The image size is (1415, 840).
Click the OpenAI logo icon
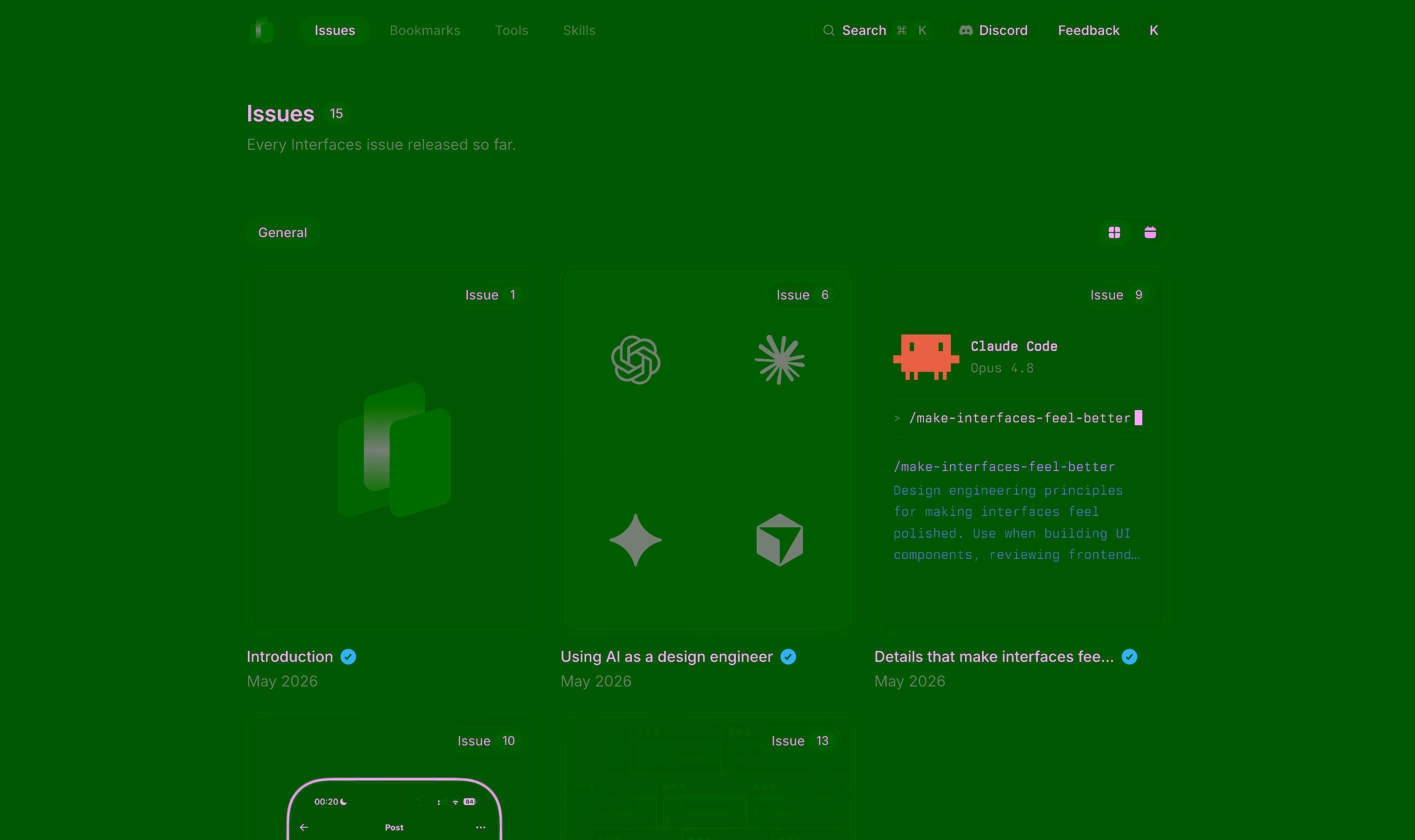point(635,360)
